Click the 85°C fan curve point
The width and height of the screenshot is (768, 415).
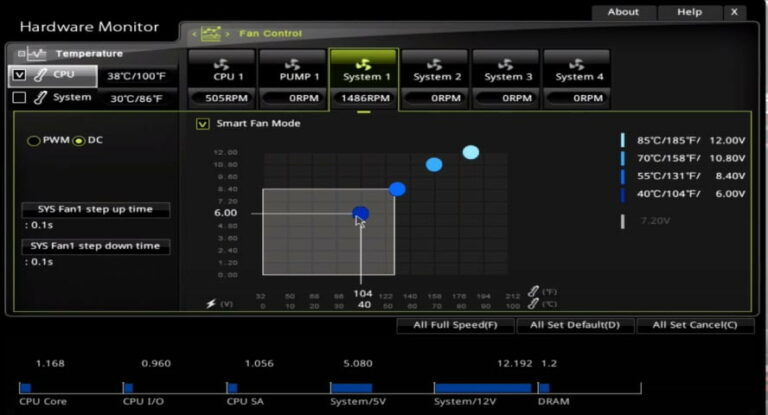click(x=471, y=152)
